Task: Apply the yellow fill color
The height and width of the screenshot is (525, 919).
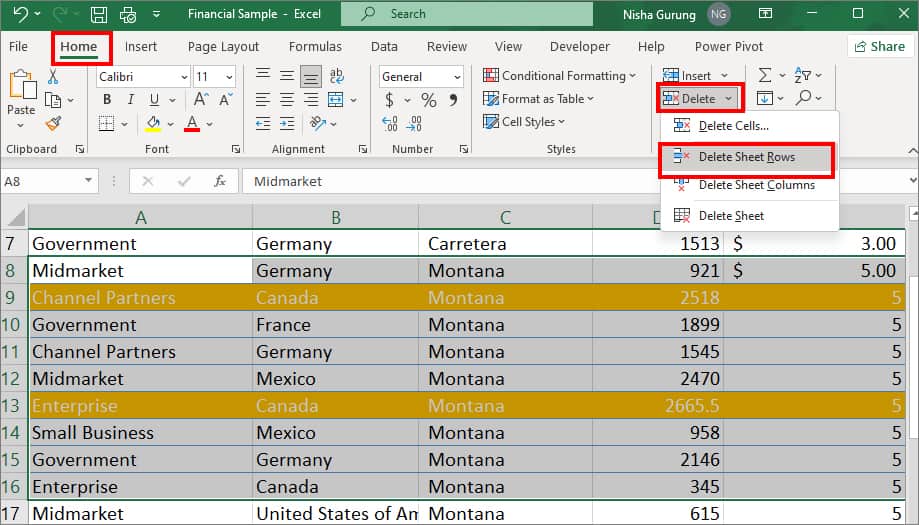Action: [x=153, y=124]
